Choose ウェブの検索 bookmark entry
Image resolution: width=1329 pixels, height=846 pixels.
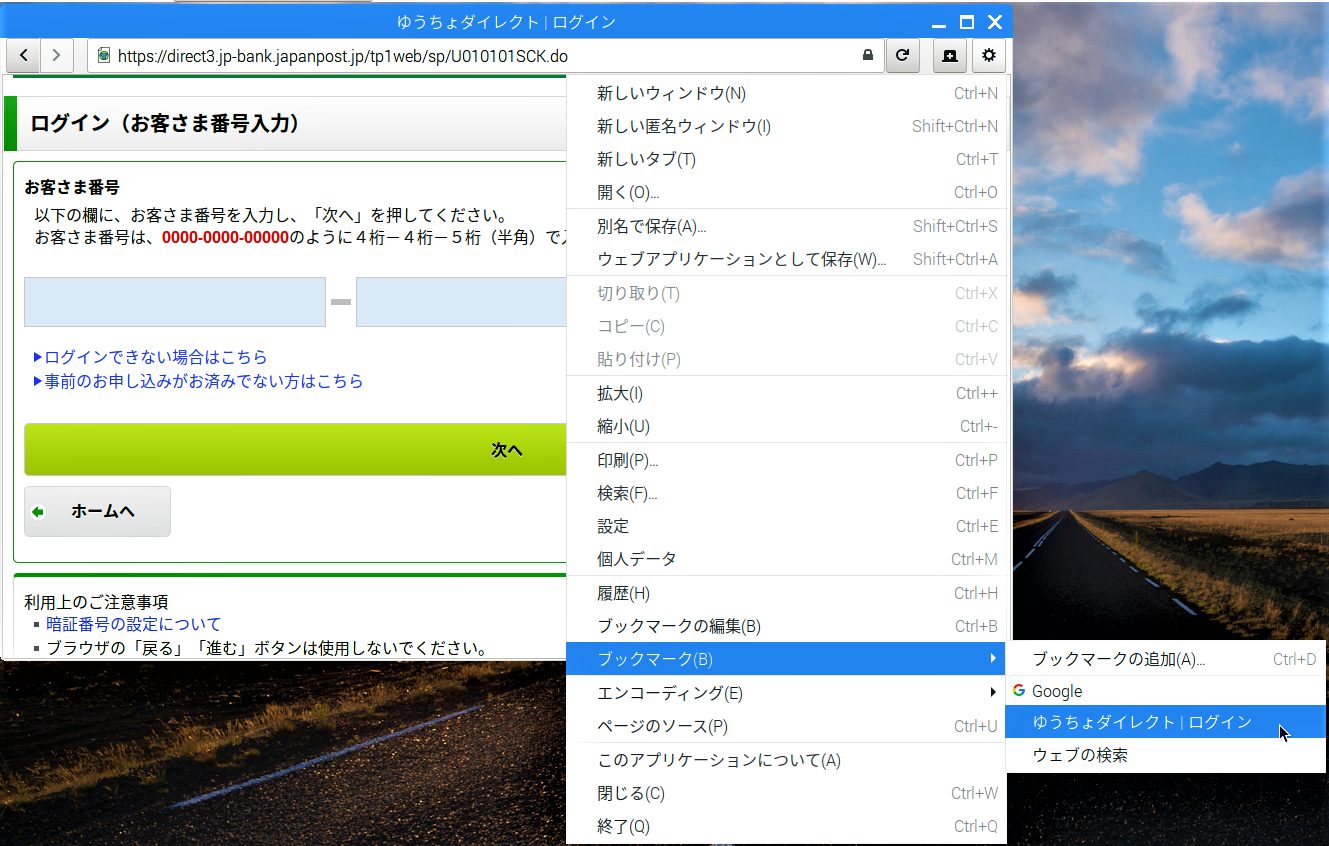pos(1165,755)
